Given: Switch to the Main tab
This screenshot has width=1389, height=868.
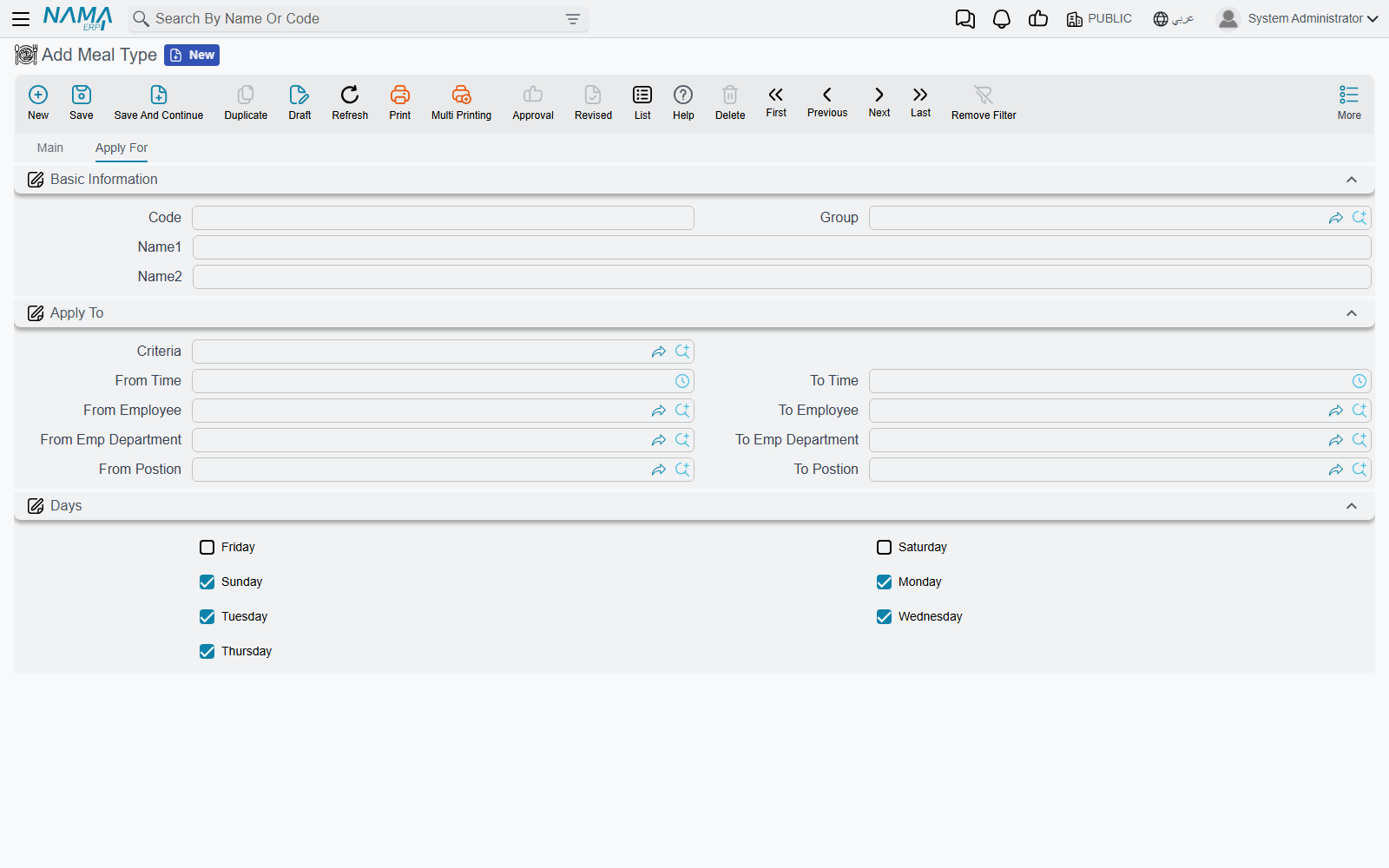Looking at the screenshot, I should 50,148.
